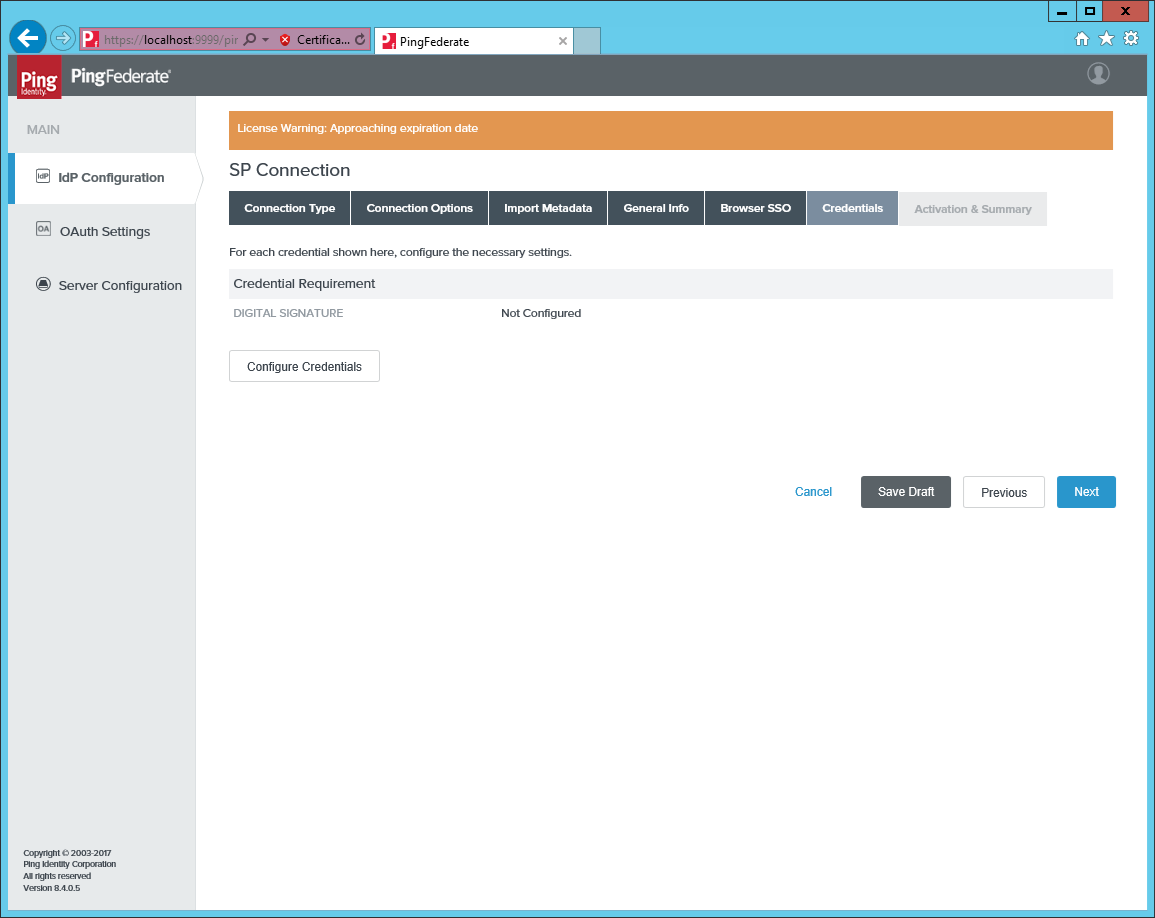Switch to the Connection Options tab

[420, 209]
